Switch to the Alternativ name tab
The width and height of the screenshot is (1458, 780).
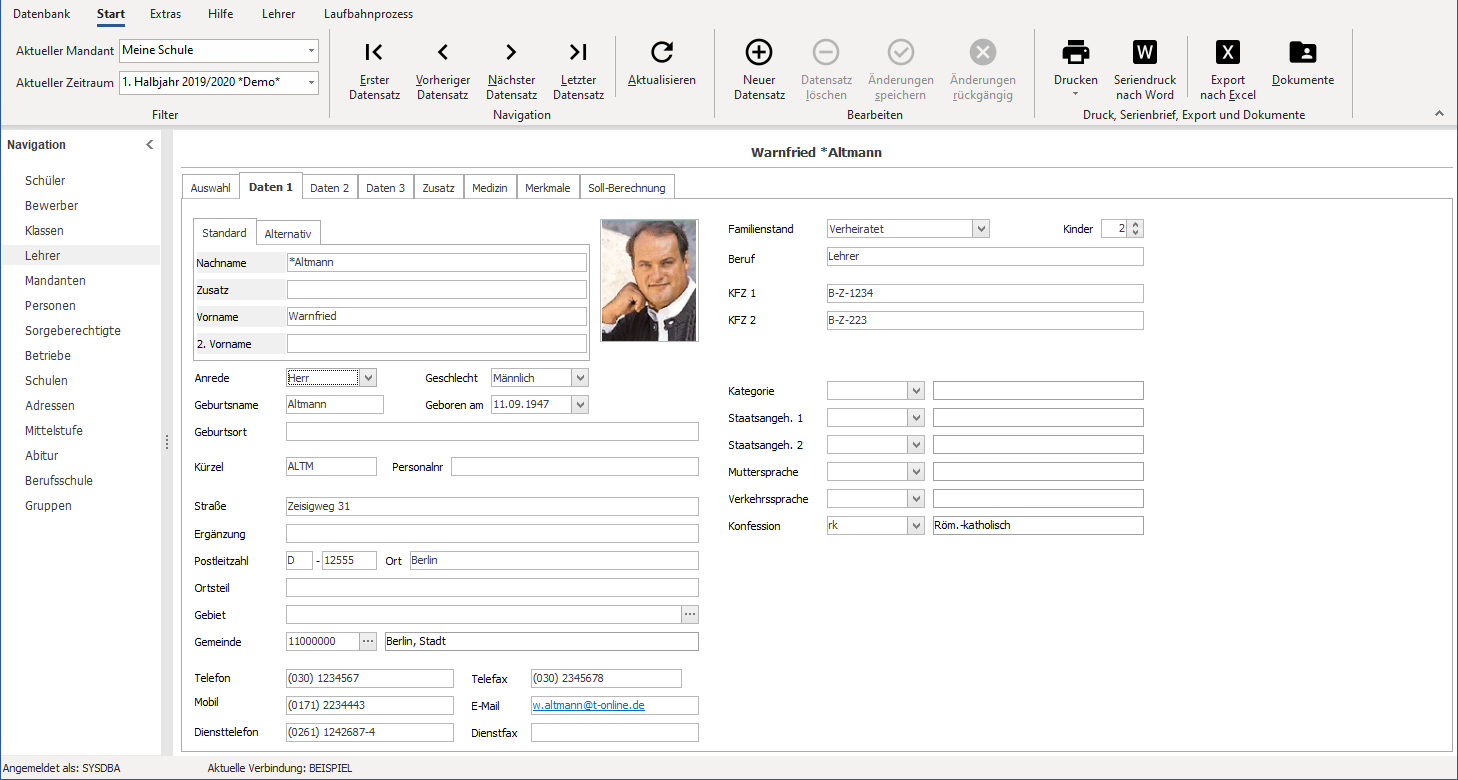288,233
